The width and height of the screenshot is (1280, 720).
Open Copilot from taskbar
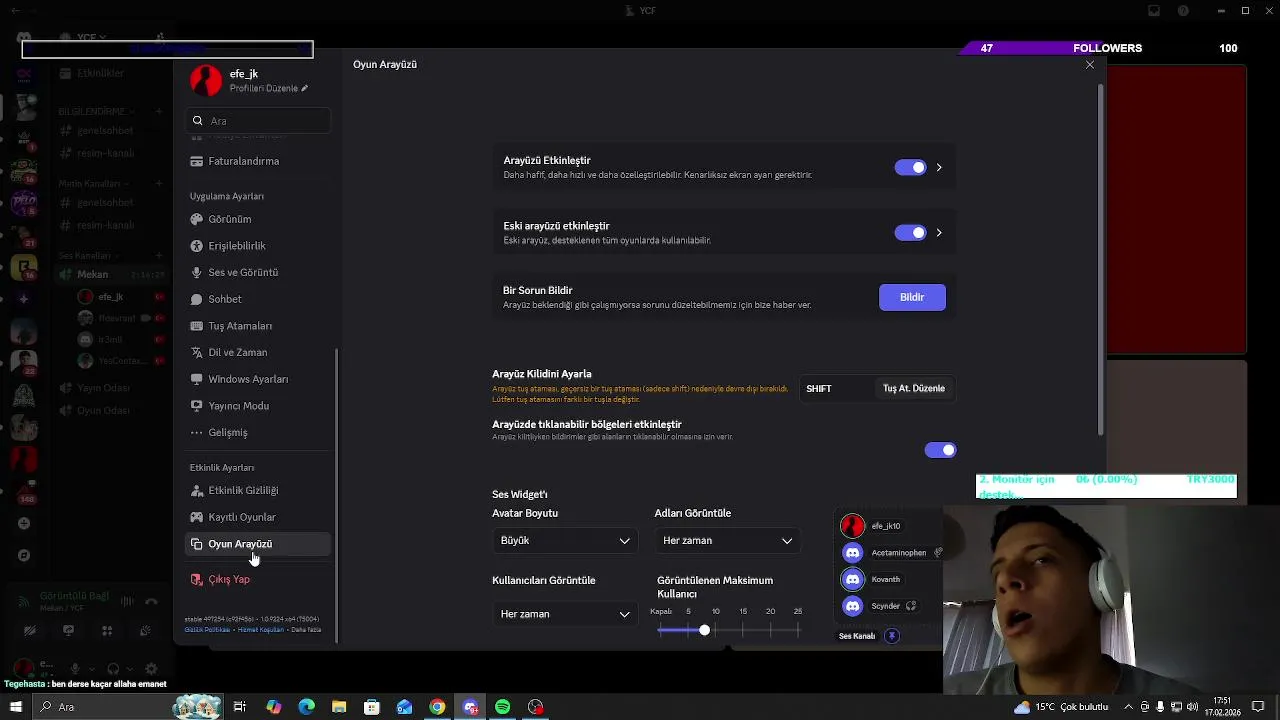[273, 707]
